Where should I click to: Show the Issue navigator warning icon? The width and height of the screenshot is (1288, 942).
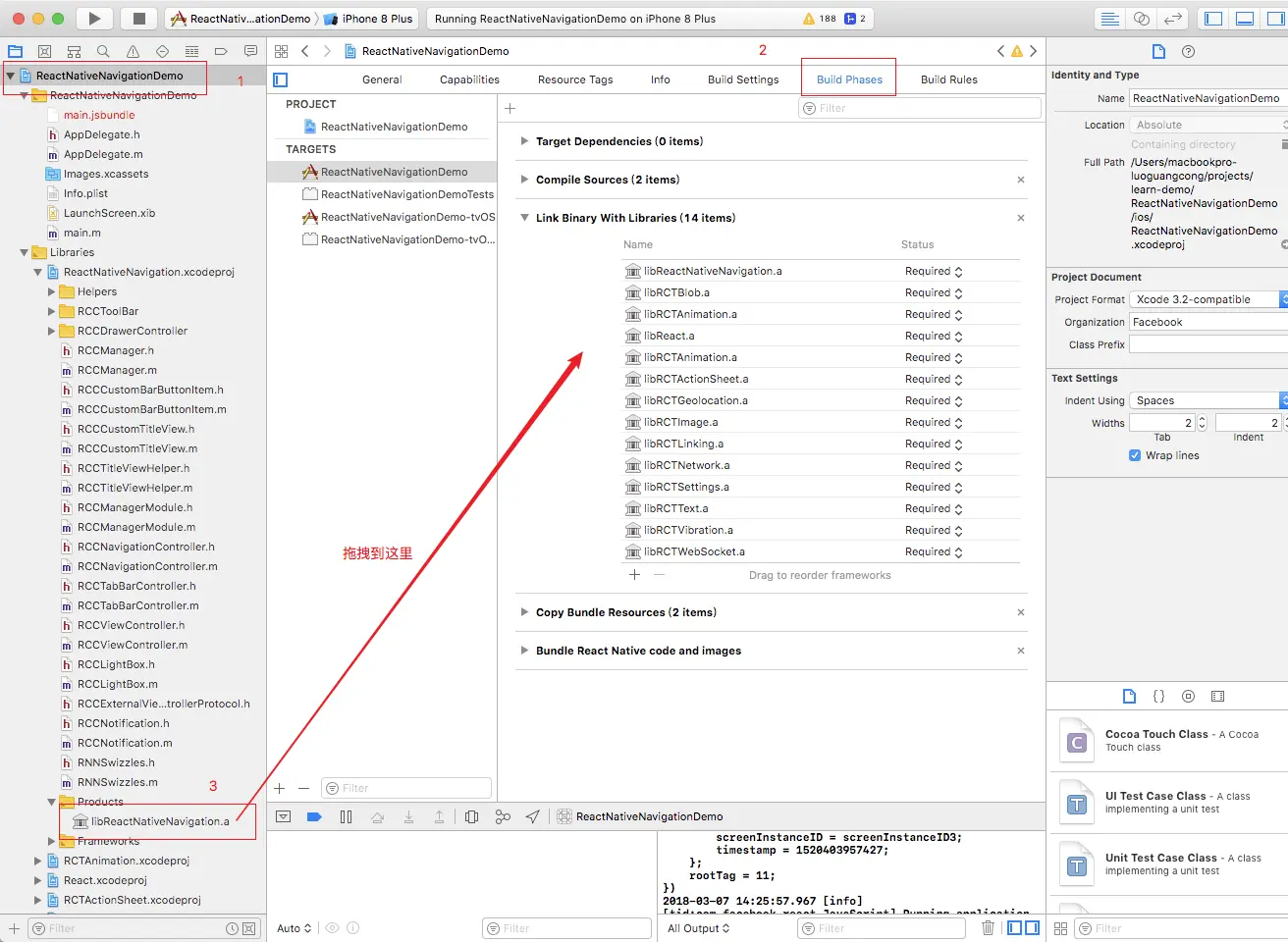coord(133,51)
